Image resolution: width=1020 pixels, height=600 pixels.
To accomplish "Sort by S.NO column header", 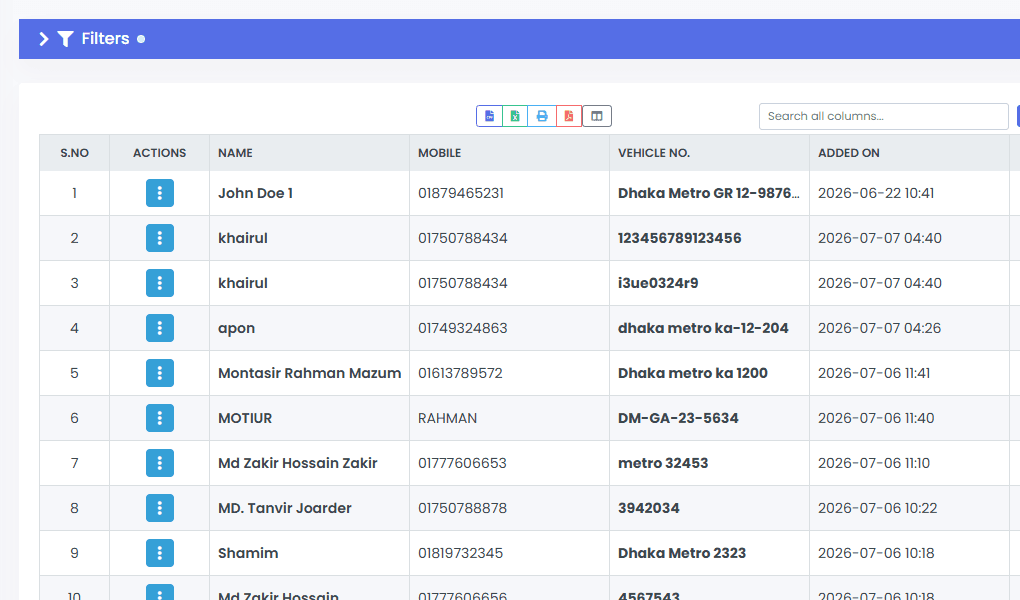I will click(74, 153).
